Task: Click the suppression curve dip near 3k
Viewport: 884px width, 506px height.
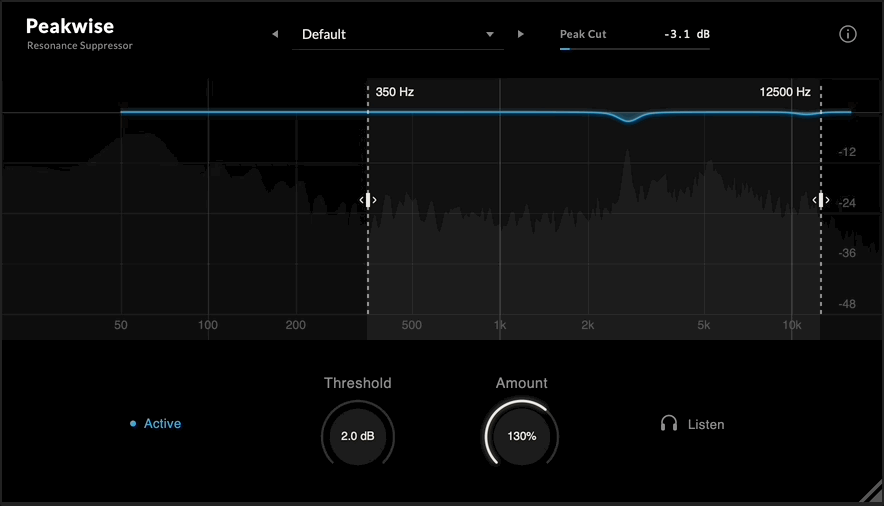Action: point(628,118)
